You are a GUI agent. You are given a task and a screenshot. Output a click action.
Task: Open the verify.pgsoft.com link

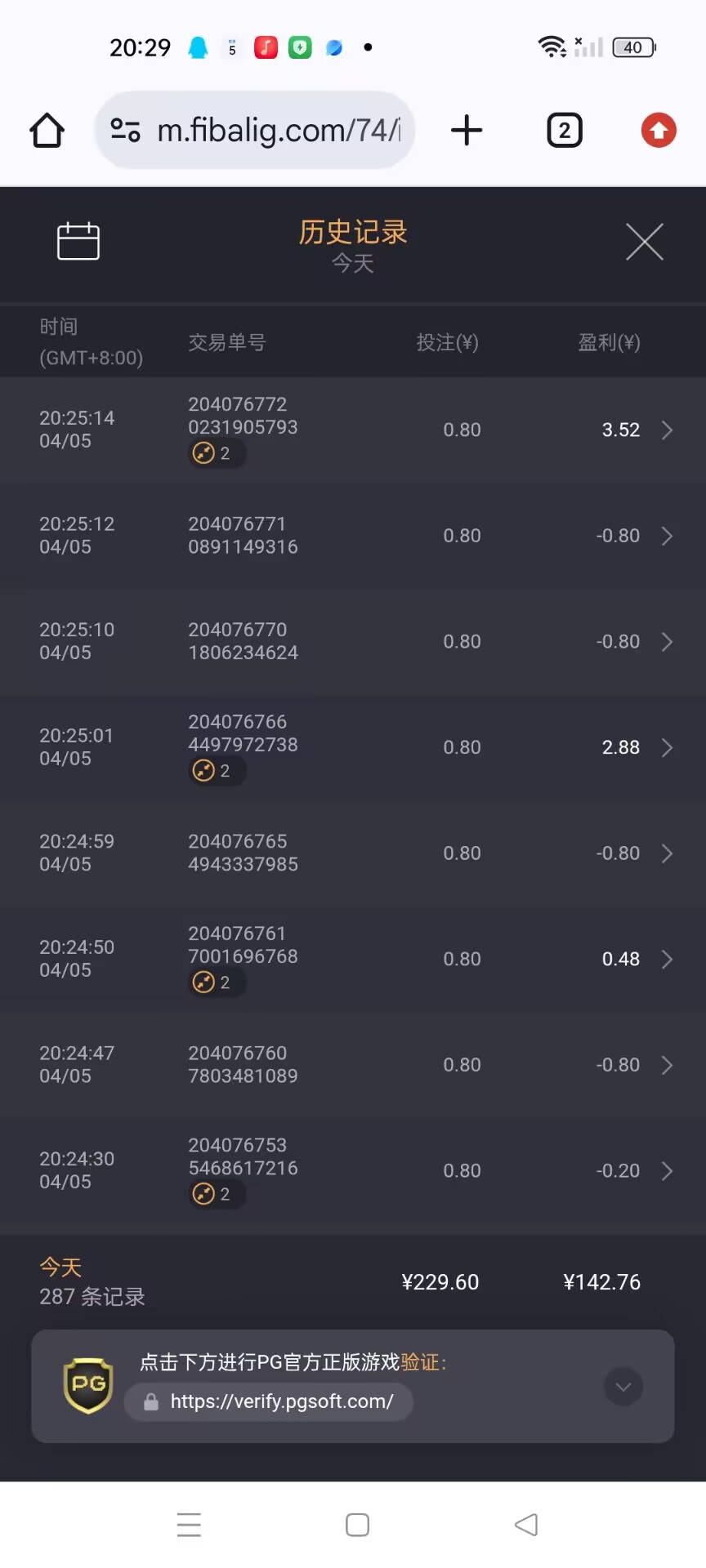point(281,1401)
